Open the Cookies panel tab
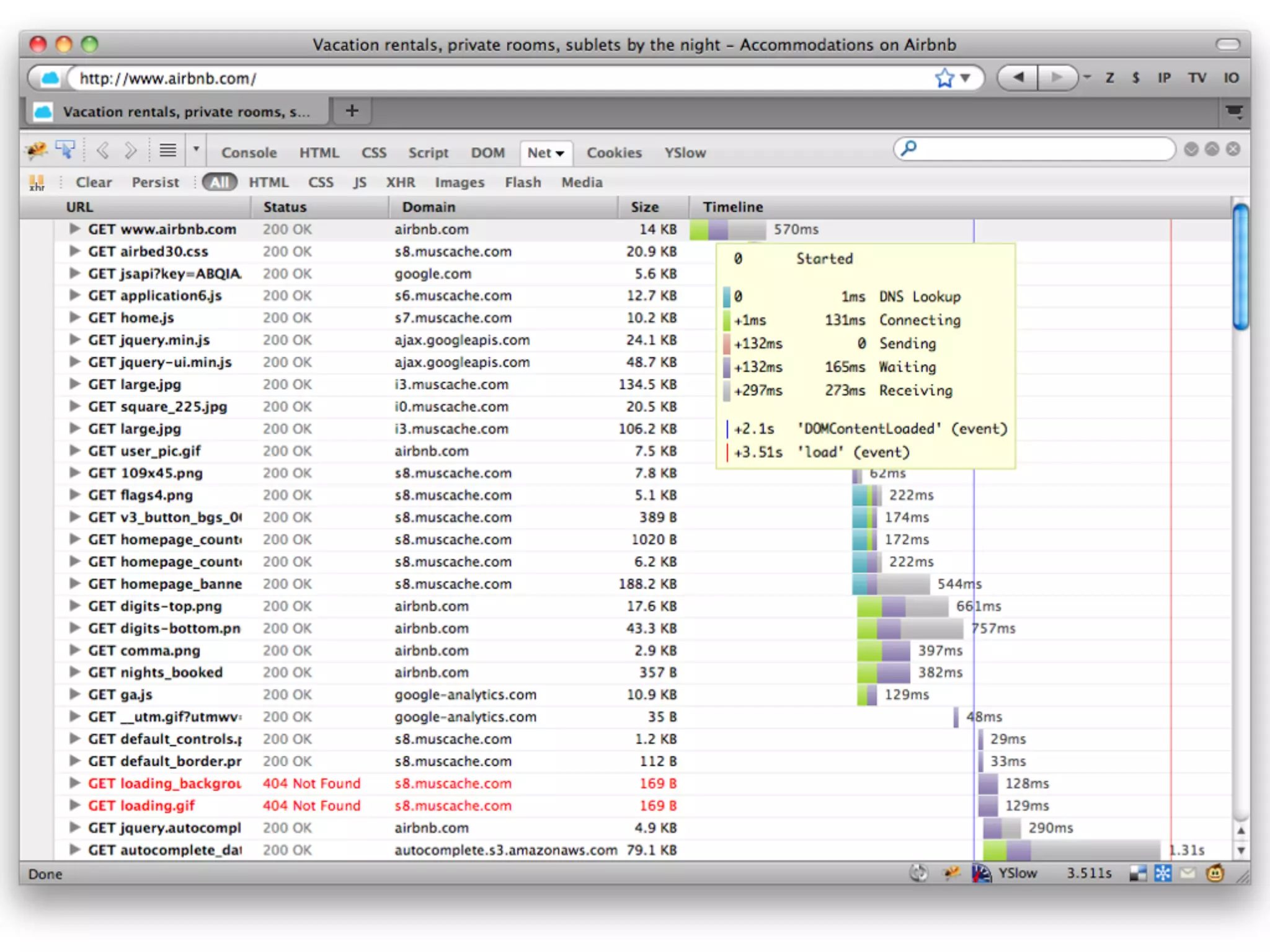1270x952 pixels. click(614, 153)
